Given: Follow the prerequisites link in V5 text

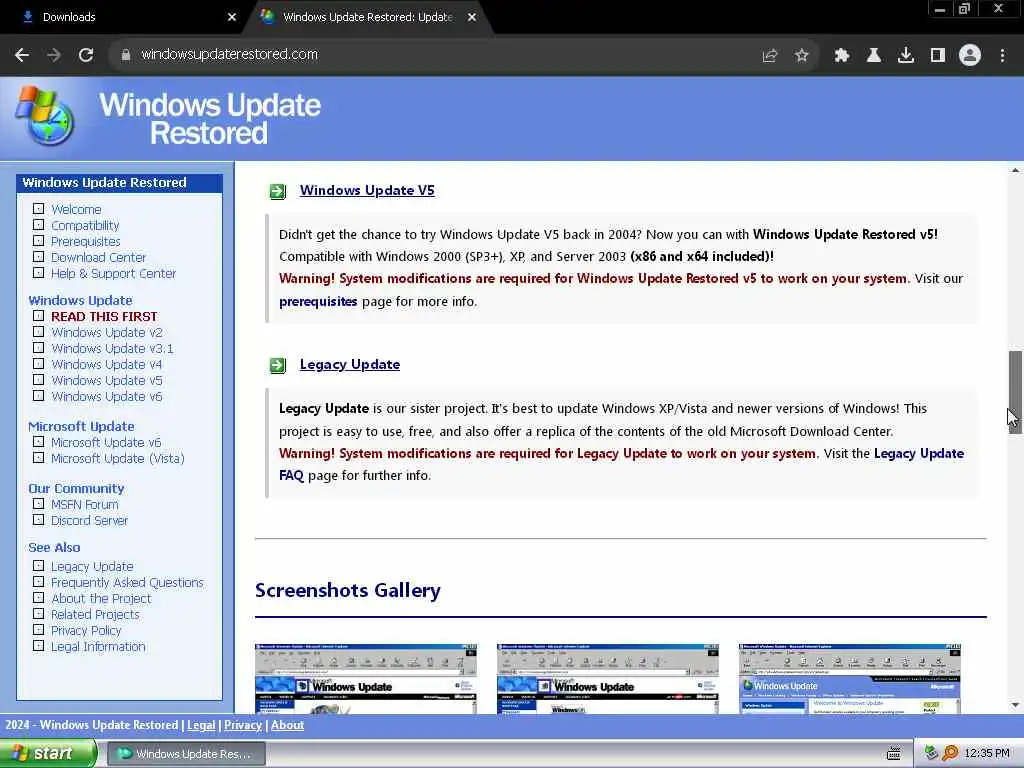Looking at the screenshot, I should point(318,302).
